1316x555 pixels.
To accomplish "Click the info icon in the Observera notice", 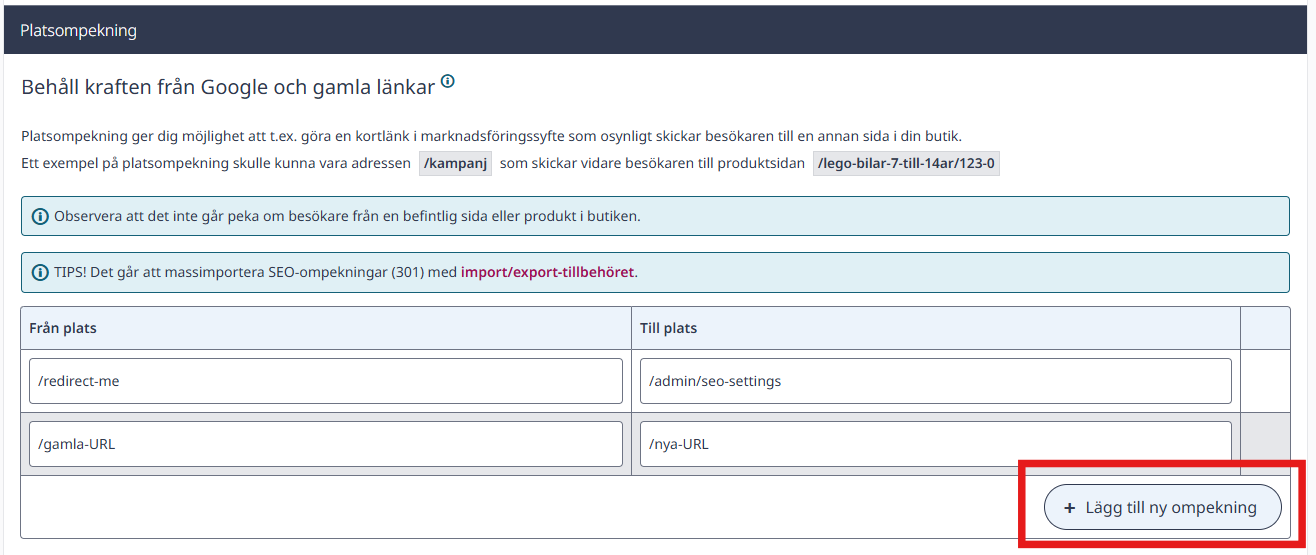I will pyautogui.click(x=40, y=216).
